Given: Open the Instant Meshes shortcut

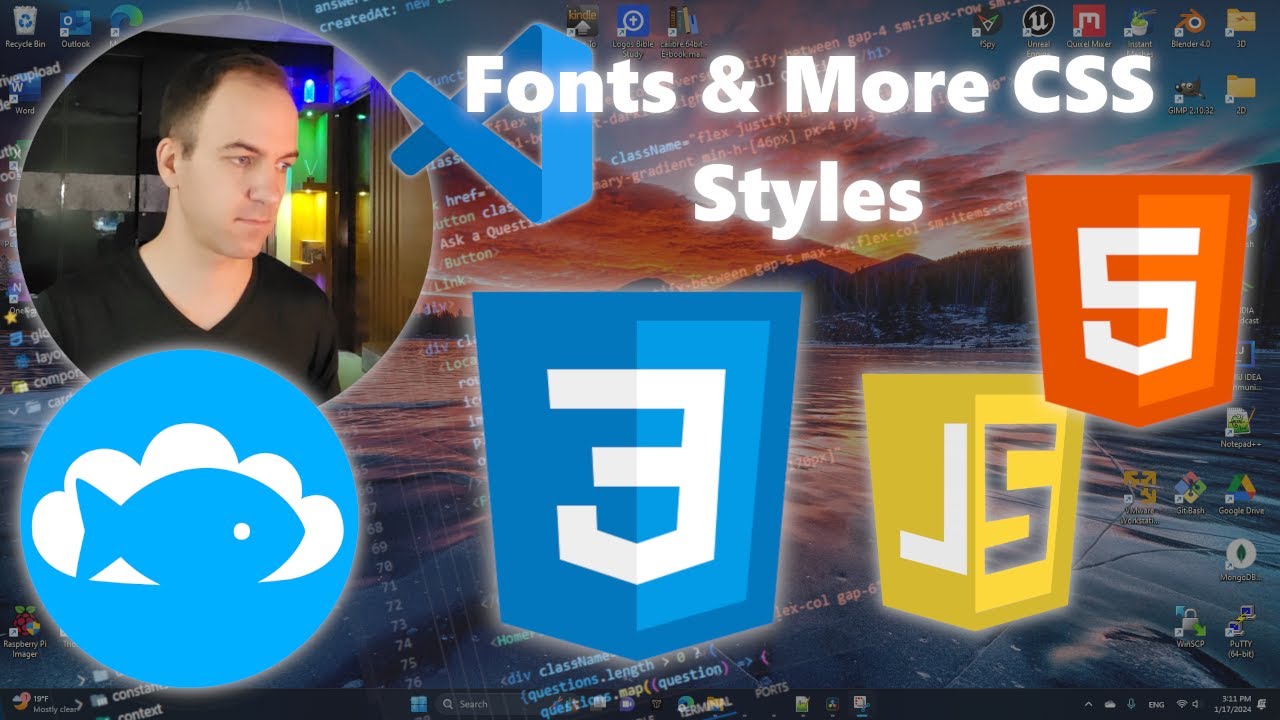Looking at the screenshot, I should click(1140, 33).
